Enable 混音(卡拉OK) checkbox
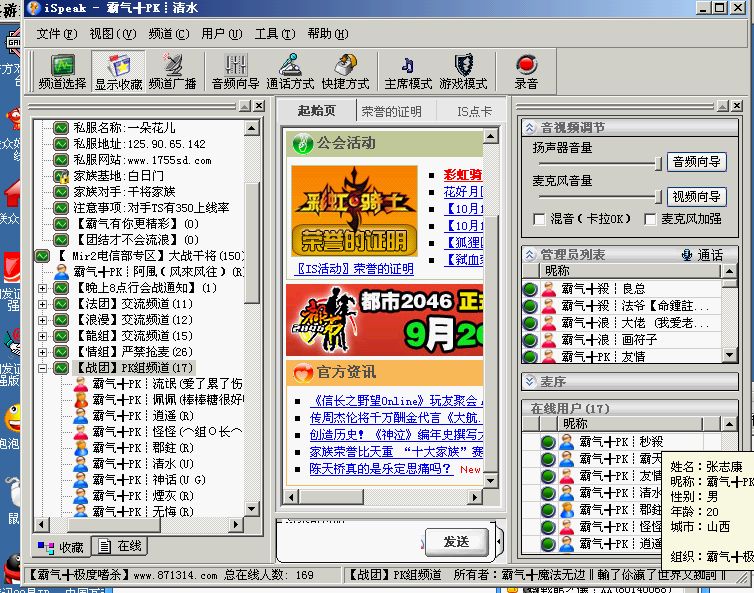Screen dimensions: 754x593 click(539, 219)
